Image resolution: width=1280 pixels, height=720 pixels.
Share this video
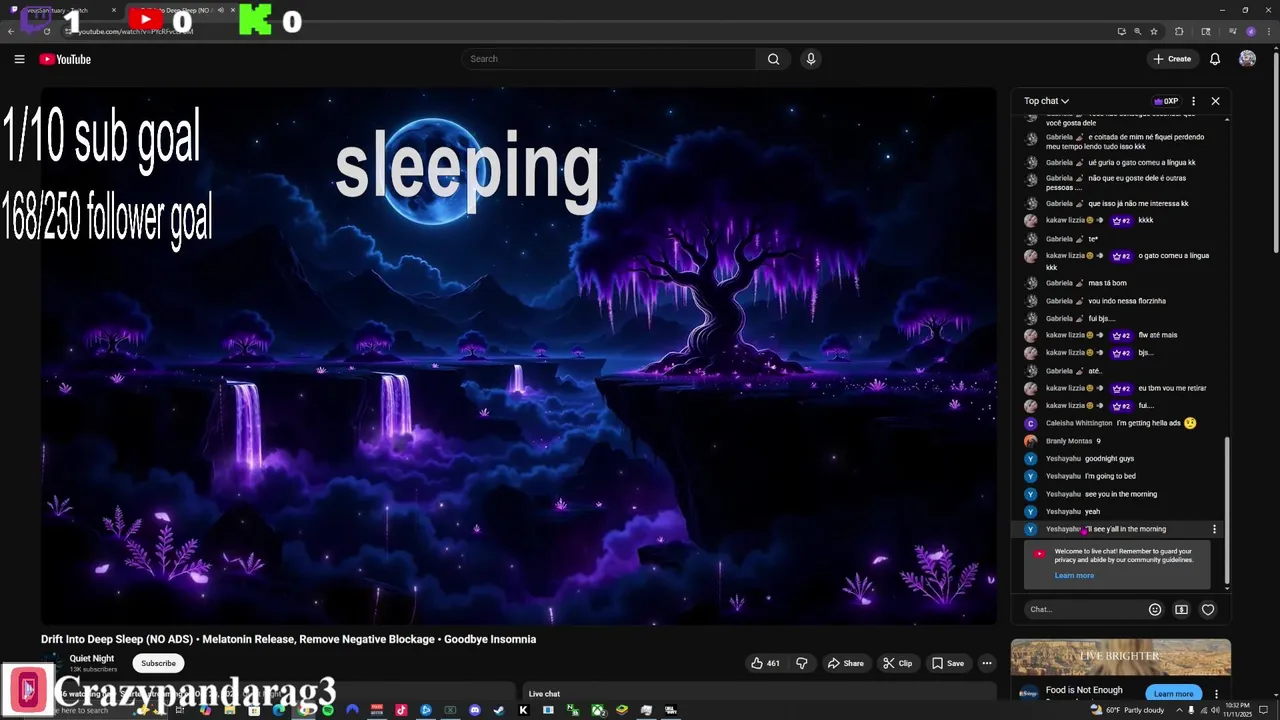pyautogui.click(x=845, y=663)
